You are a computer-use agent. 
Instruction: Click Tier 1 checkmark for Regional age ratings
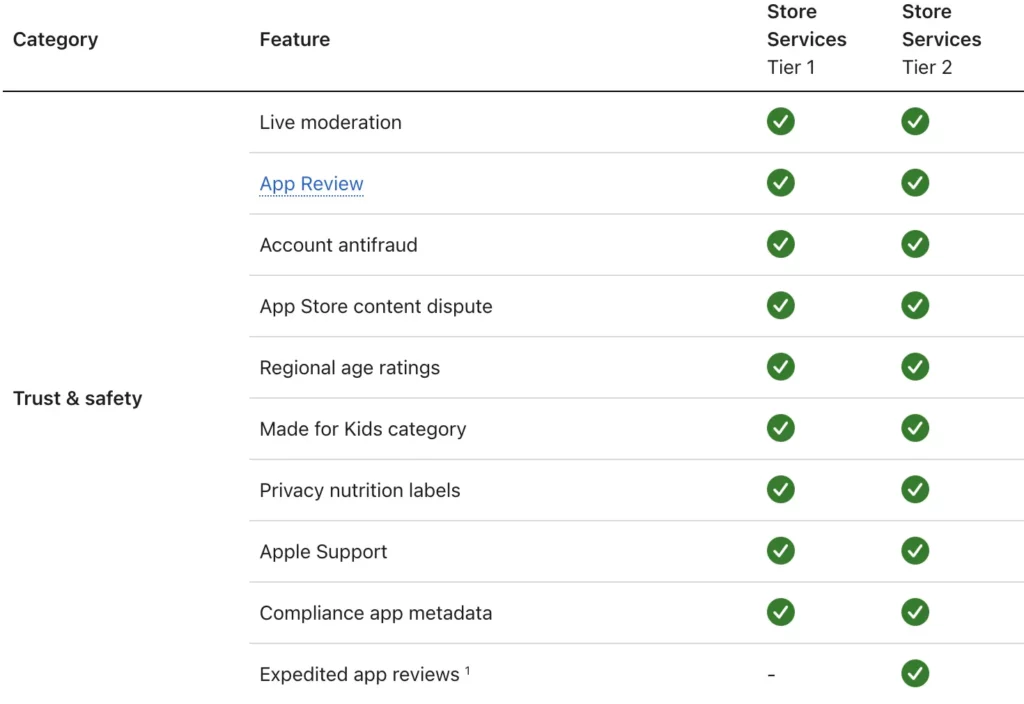point(781,367)
